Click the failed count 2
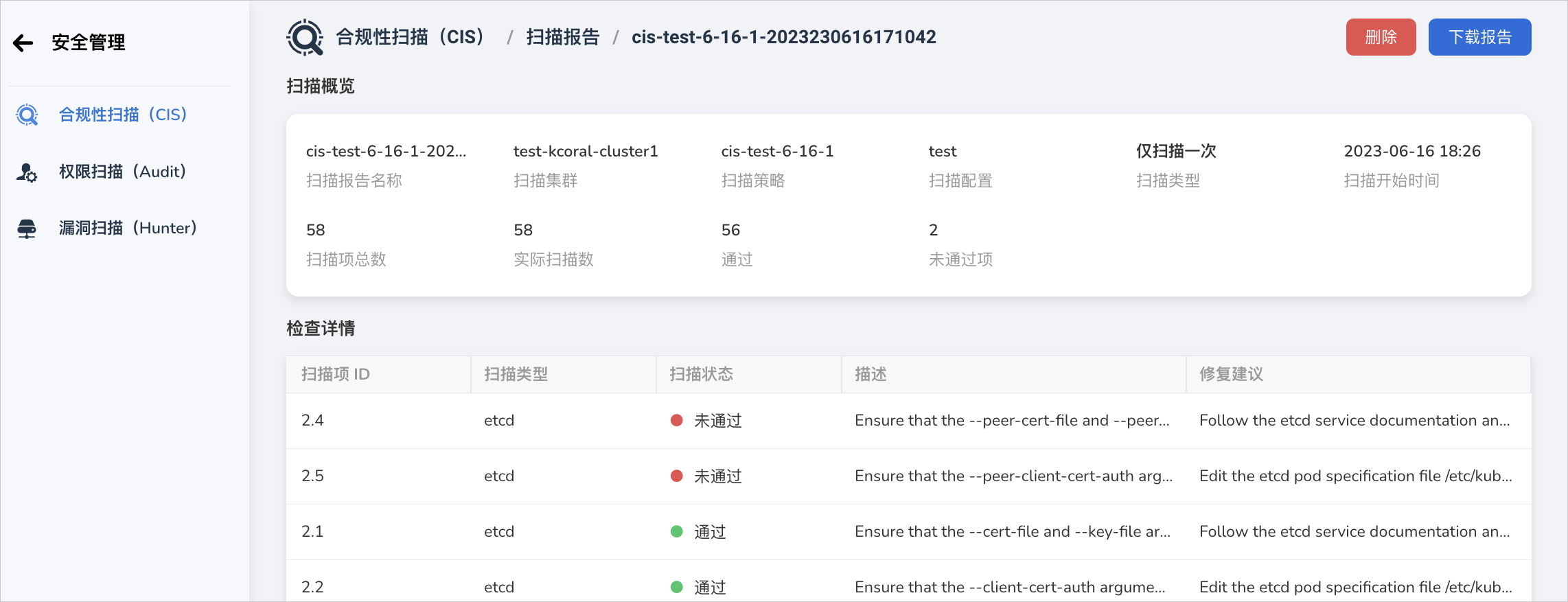The height and width of the screenshot is (602, 1568). click(934, 230)
